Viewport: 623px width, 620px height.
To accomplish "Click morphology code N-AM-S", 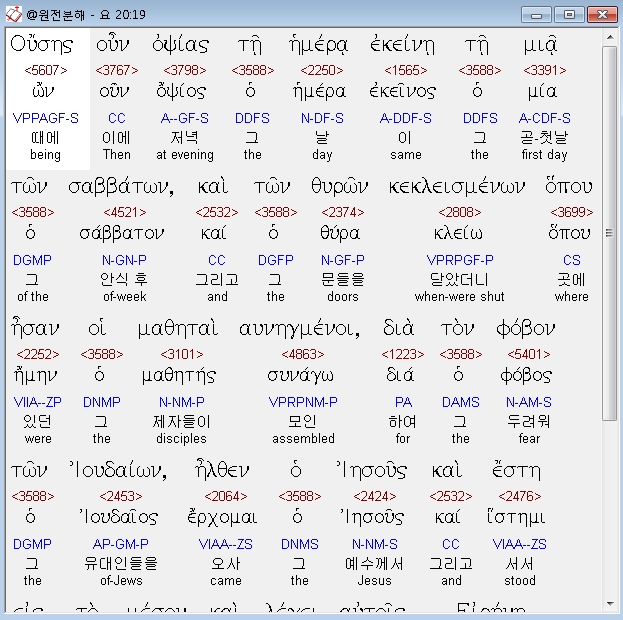I will [x=529, y=402].
